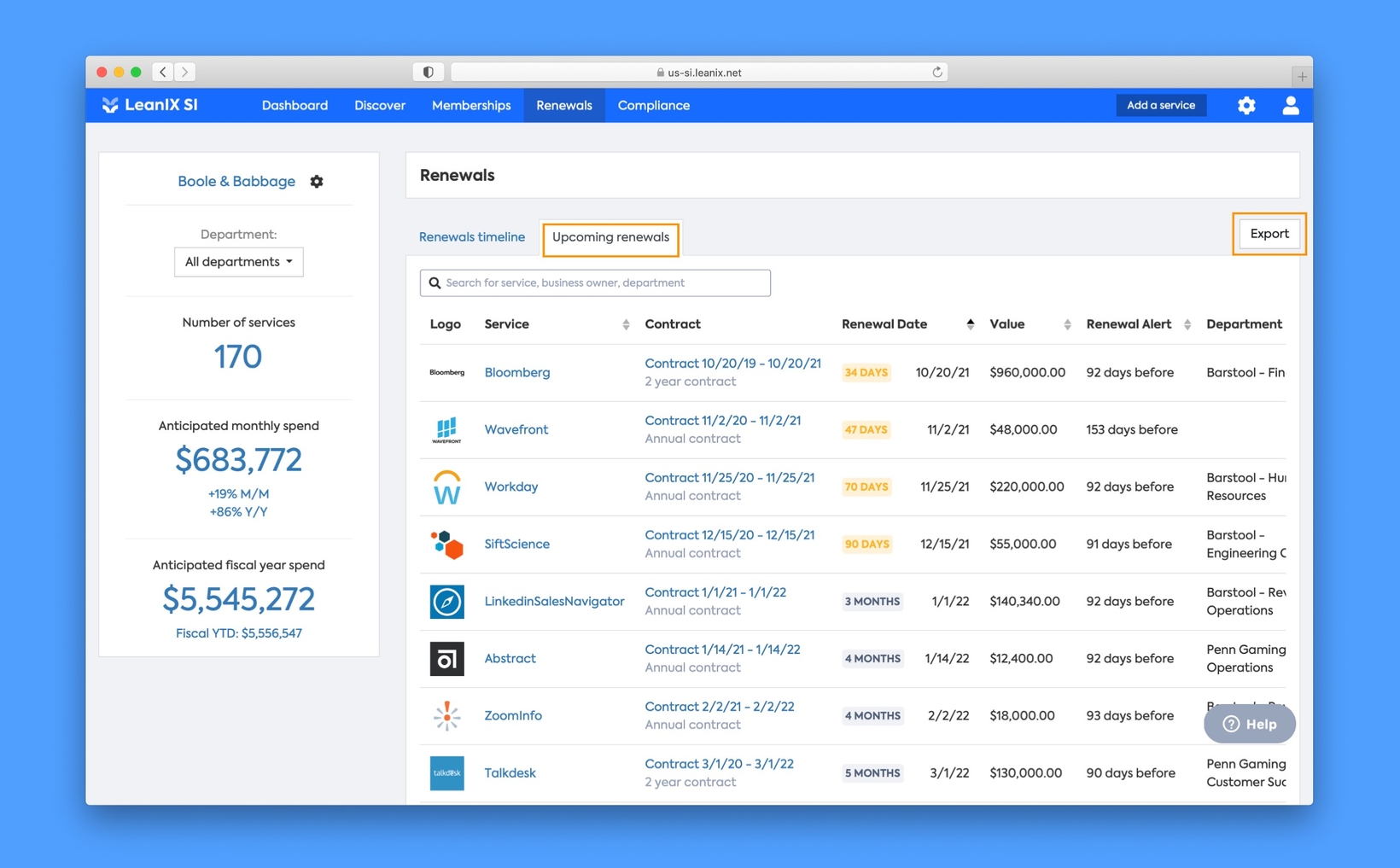Open the Workday service link

pos(511,486)
